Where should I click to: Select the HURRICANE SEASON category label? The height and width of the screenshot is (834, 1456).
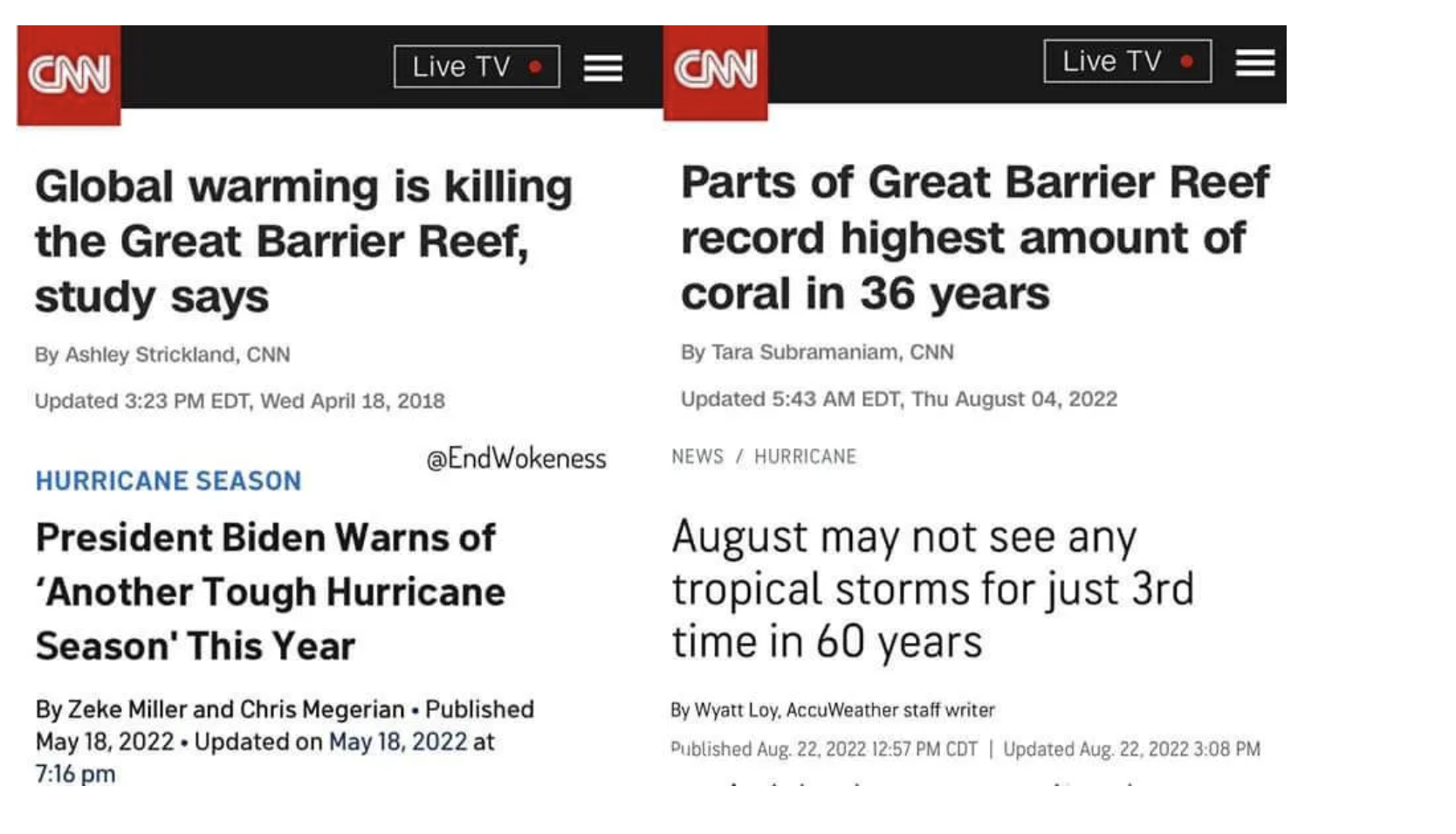pos(168,481)
